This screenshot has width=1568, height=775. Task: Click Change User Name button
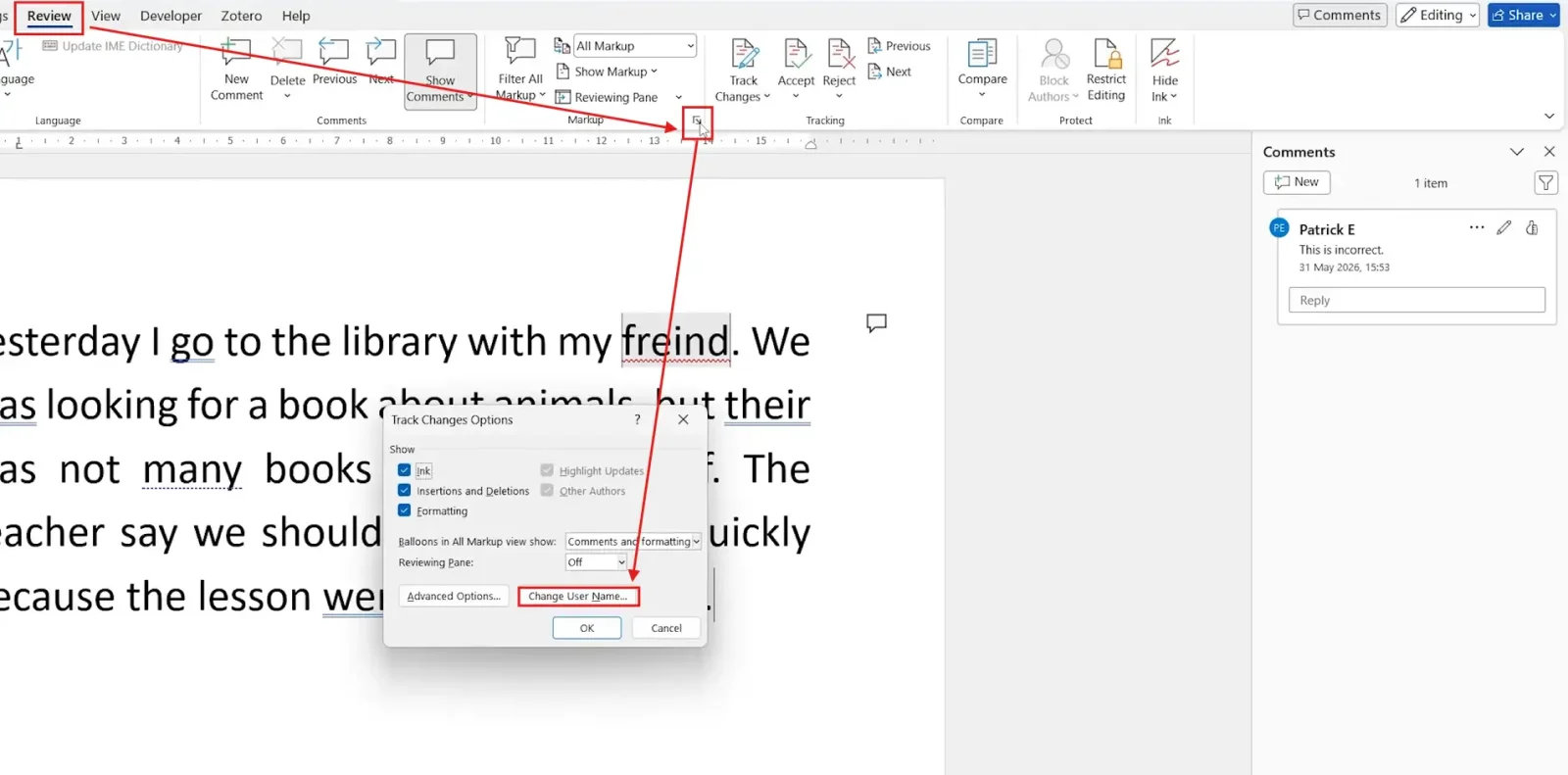pos(578,596)
